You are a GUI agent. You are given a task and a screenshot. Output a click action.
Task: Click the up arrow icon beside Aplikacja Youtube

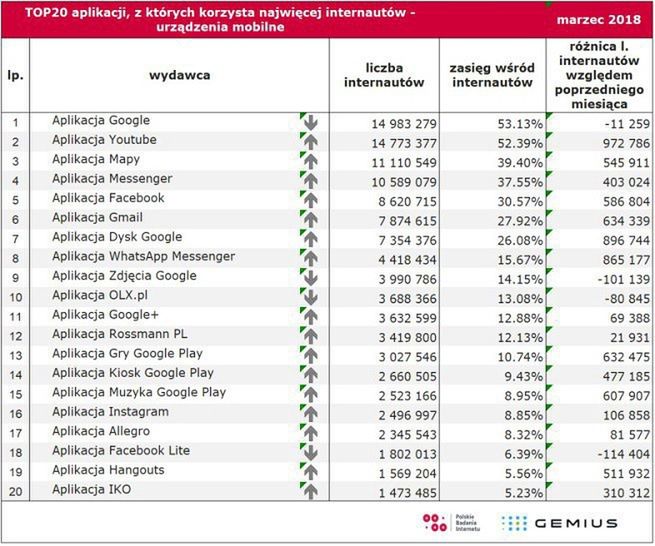pos(310,142)
